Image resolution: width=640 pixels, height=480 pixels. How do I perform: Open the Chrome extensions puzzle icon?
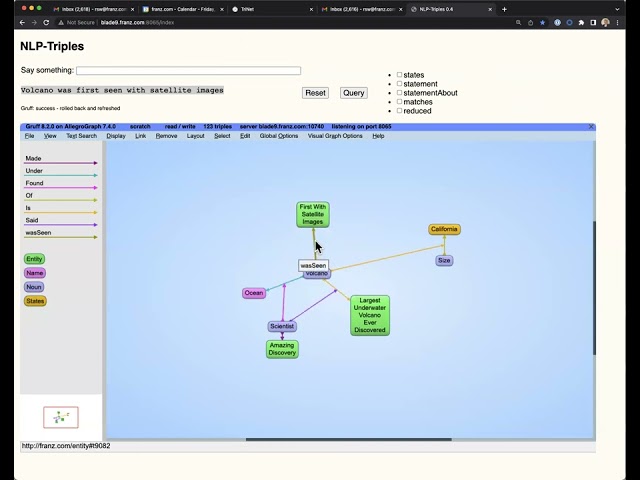(581, 23)
